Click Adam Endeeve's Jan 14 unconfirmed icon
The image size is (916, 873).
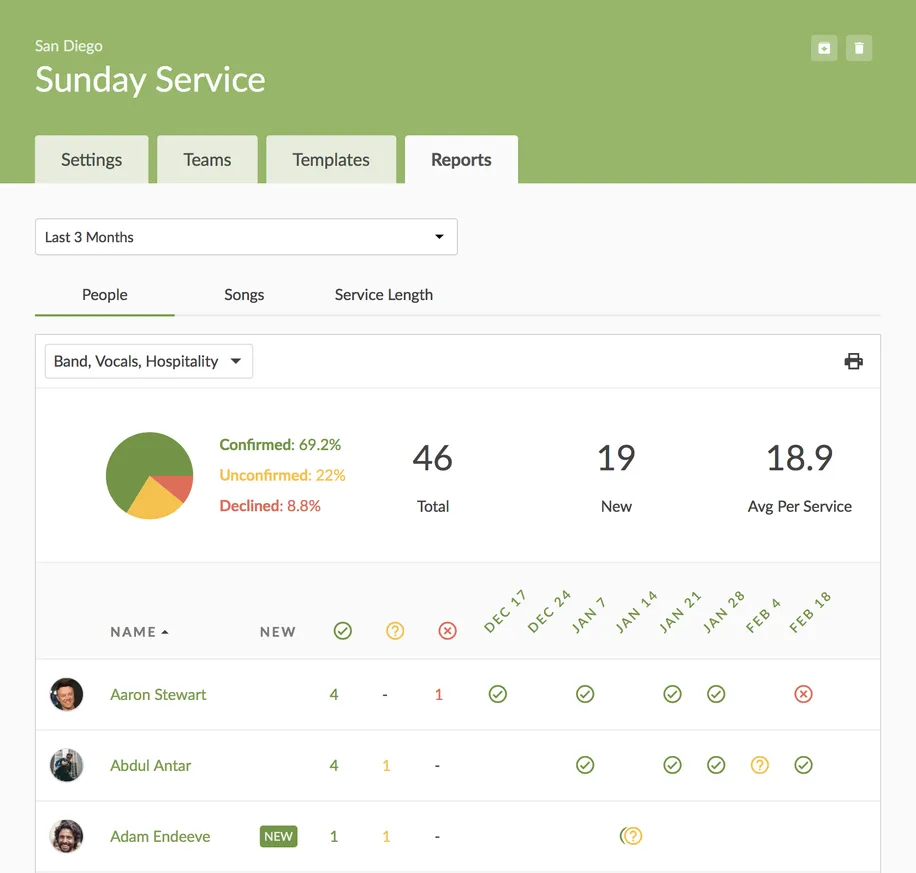(632, 836)
